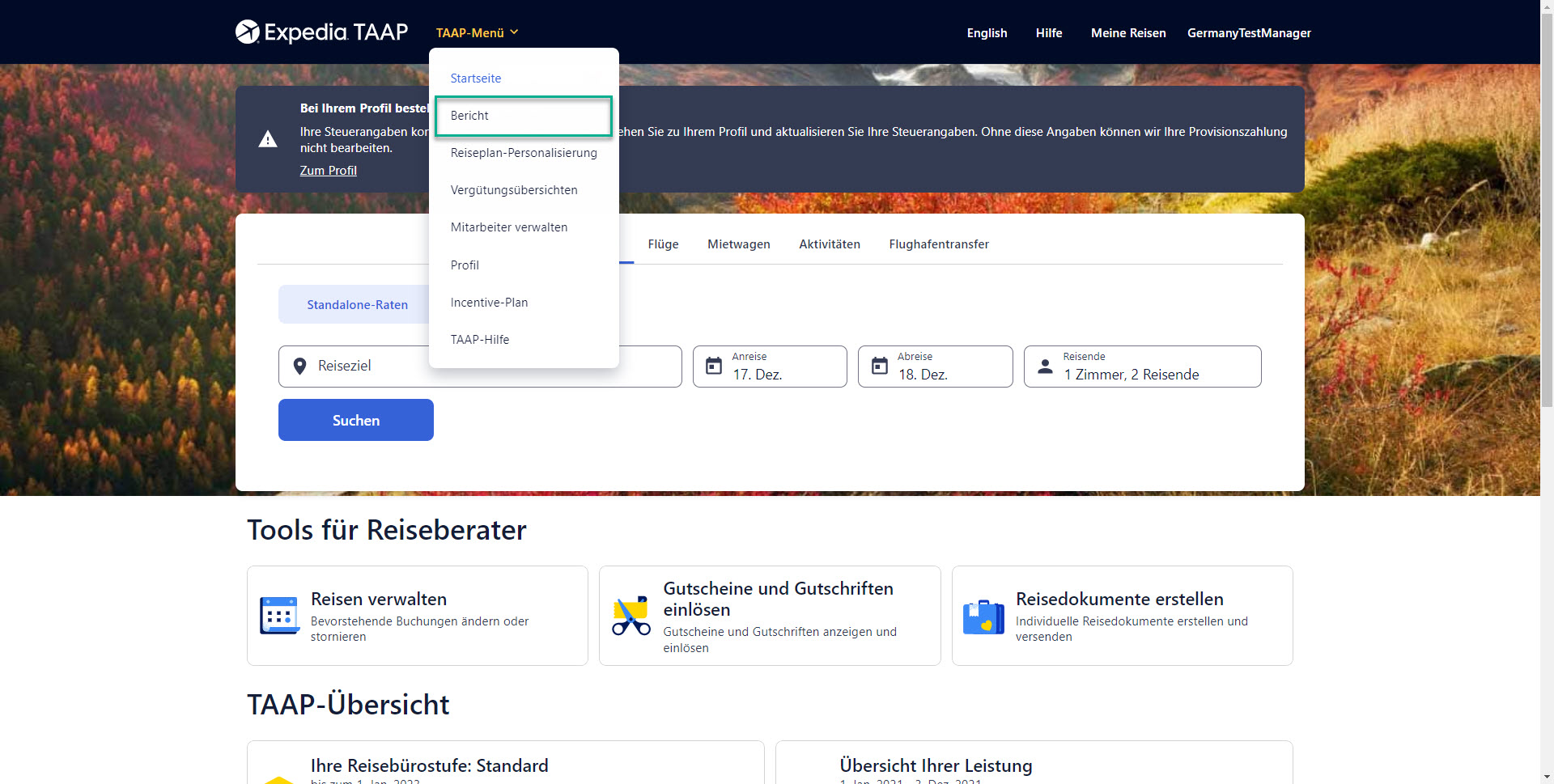This screenshot has width=1554, height=784.
Task: Switch to the Mietwagen tab
Action: [x=739, y=244]
